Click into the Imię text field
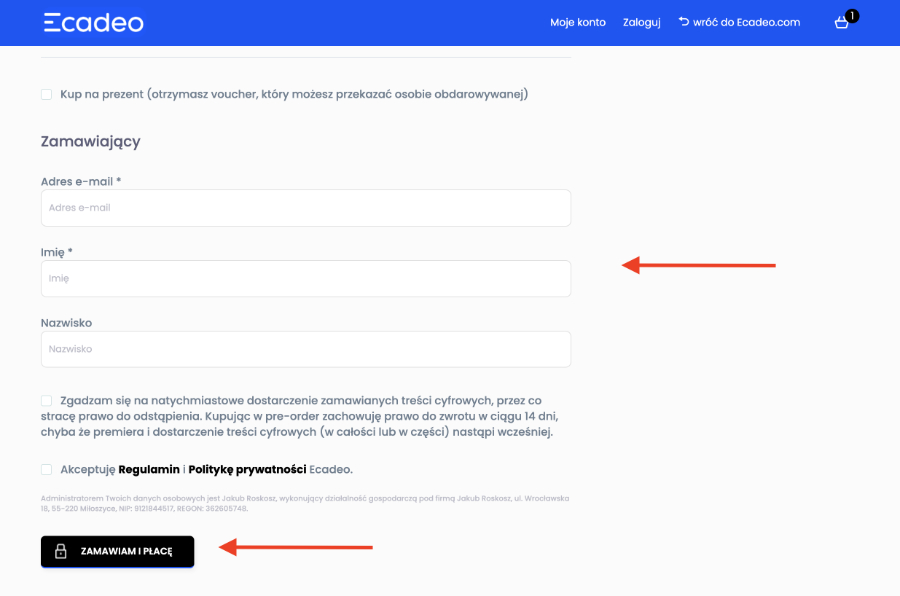Image resolution: width=900 pixels, height=596 pixels. [x=305, y=279]
